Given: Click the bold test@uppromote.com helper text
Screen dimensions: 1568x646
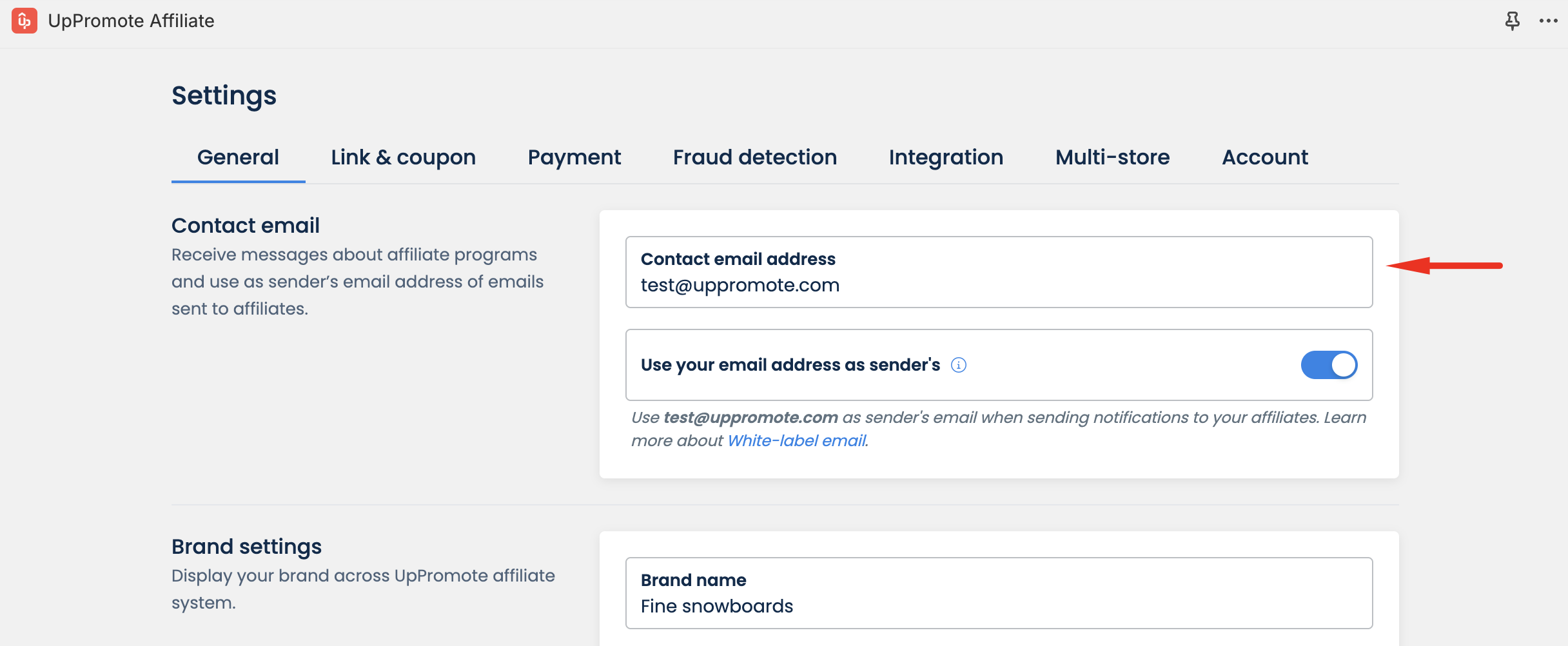Looking at the screenshot, I should click(750, 418).
